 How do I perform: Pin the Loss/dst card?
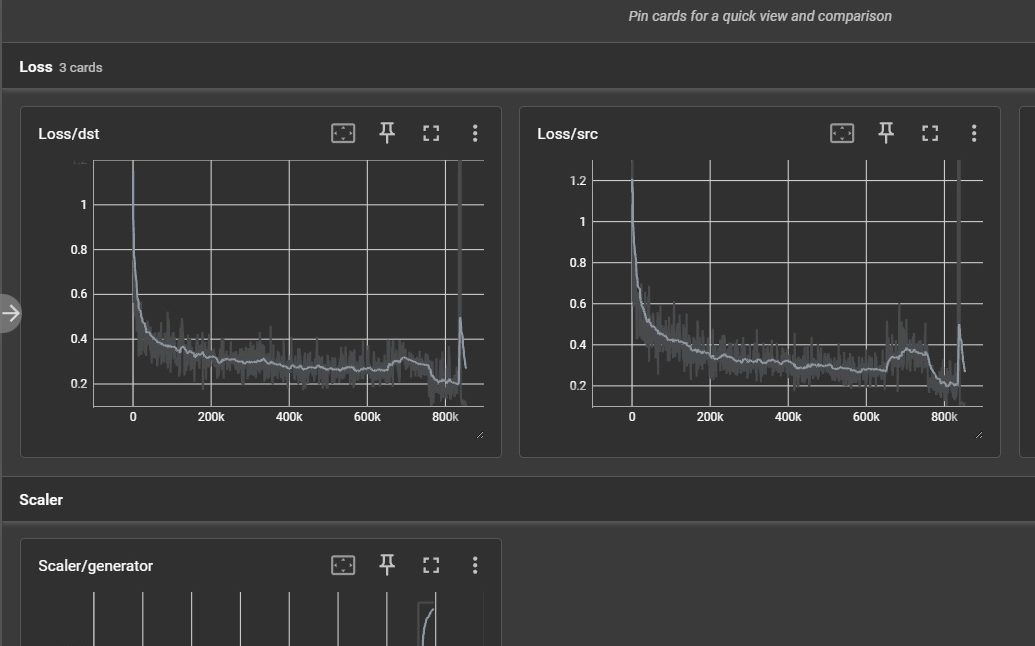click(387, 133)
